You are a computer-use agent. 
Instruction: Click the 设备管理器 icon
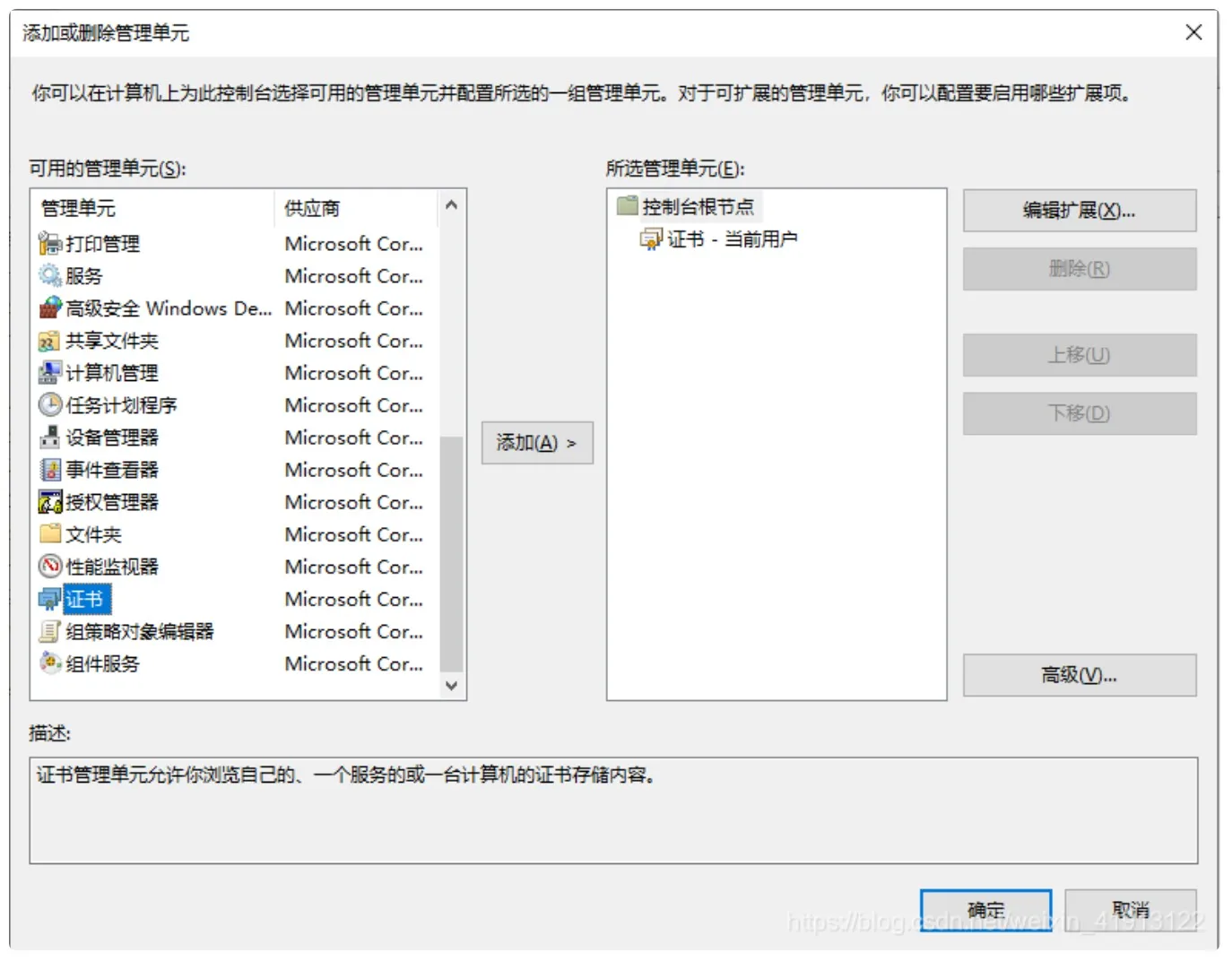pos(50,437)
